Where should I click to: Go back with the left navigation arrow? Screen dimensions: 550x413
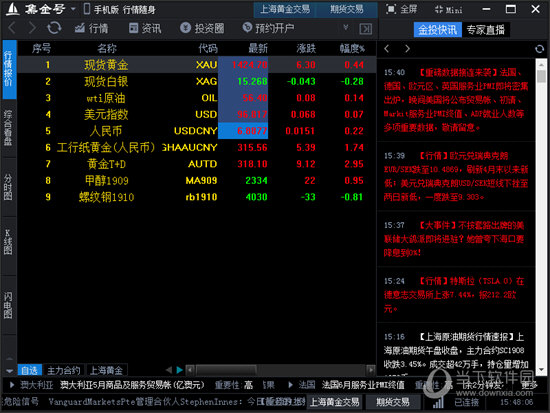(x=12, y=28)
